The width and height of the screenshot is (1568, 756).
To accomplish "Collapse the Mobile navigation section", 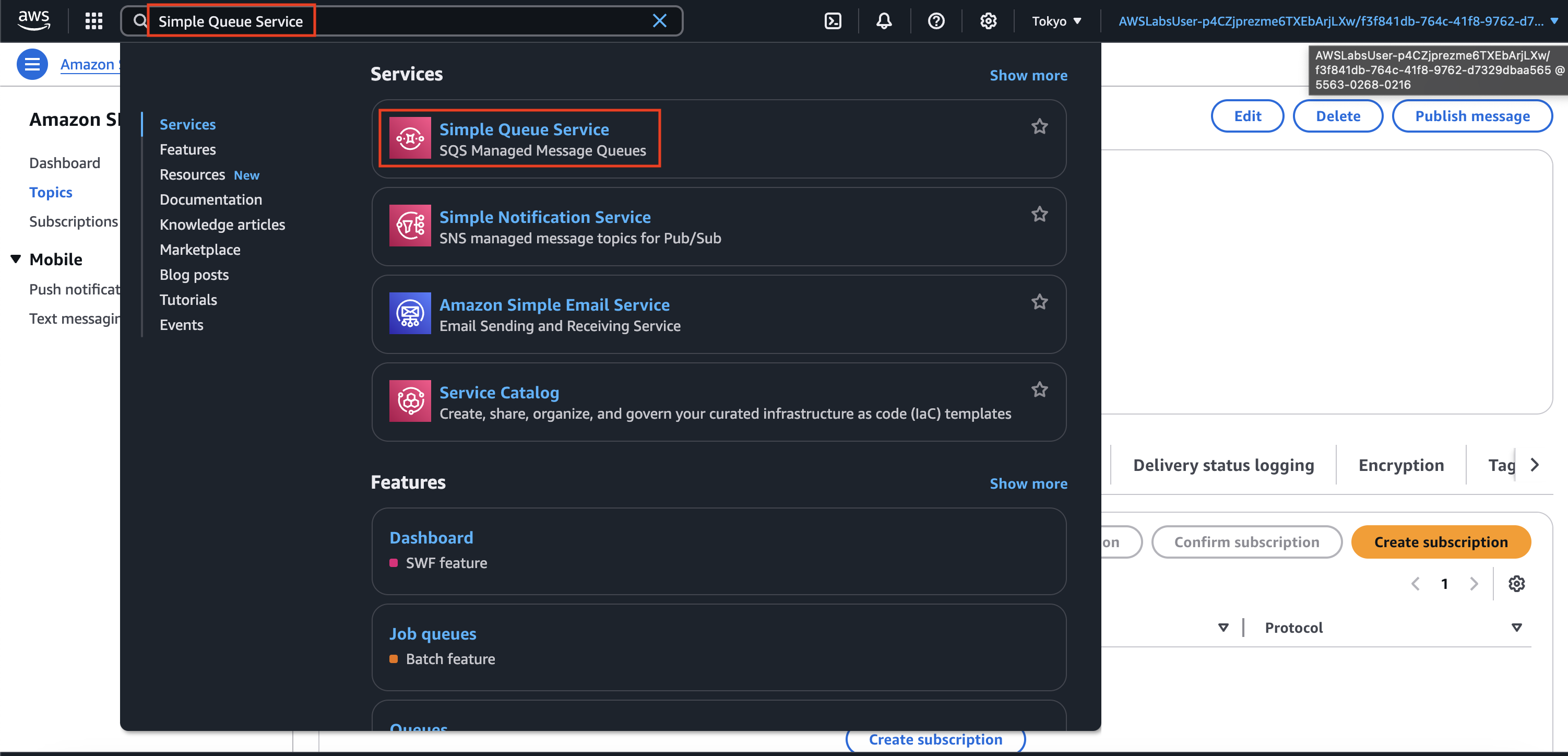I will tap(16, 259).
